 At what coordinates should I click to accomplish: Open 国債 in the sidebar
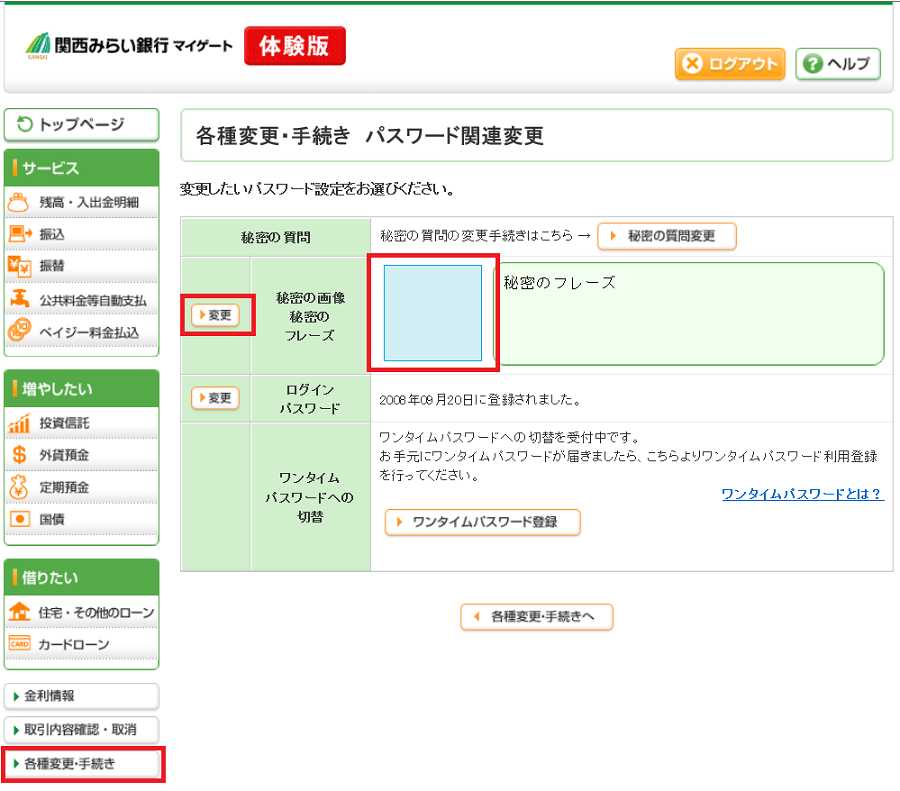pyautogui.click(x=82, y=519)
